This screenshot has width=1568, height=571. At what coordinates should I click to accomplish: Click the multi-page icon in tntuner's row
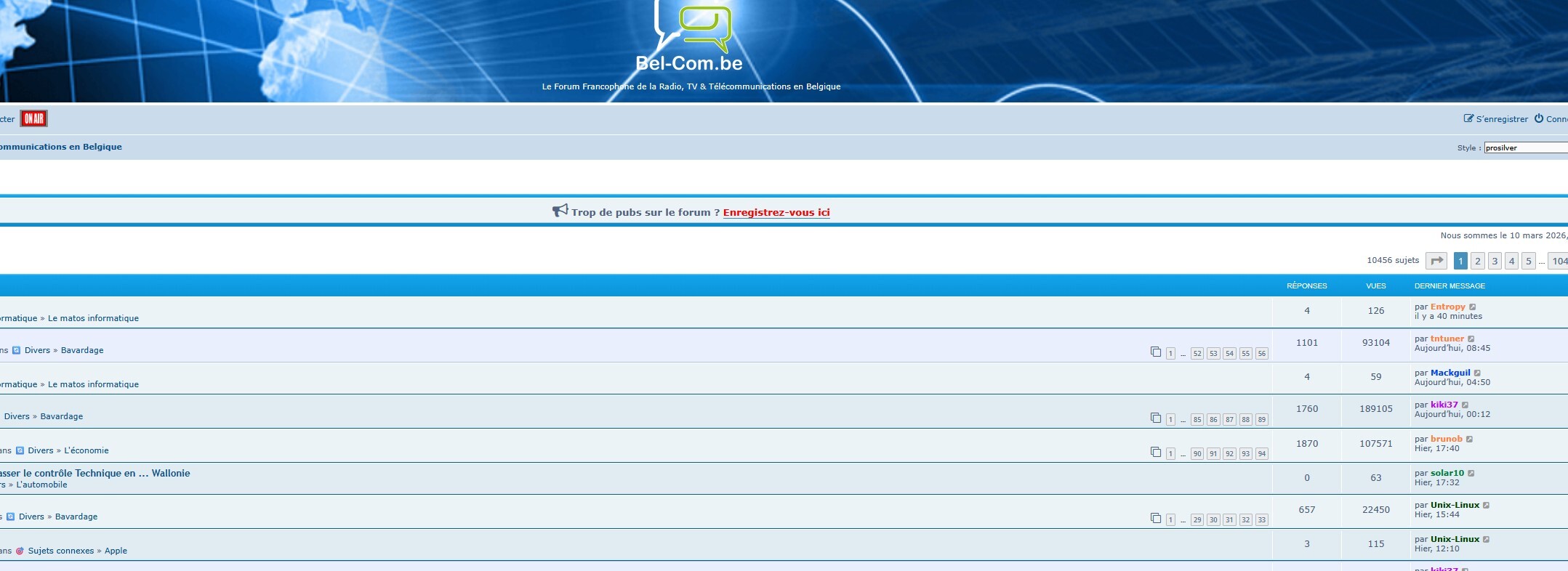tap(1156, 352)
